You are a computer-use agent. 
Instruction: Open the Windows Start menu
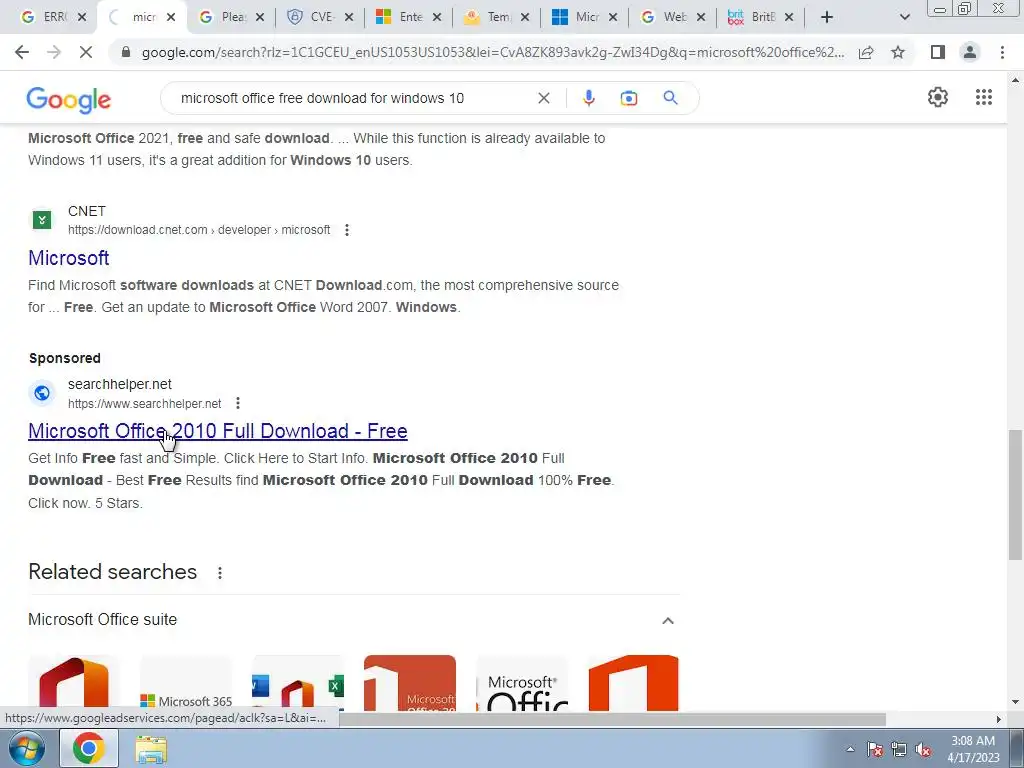pos(26,748)
